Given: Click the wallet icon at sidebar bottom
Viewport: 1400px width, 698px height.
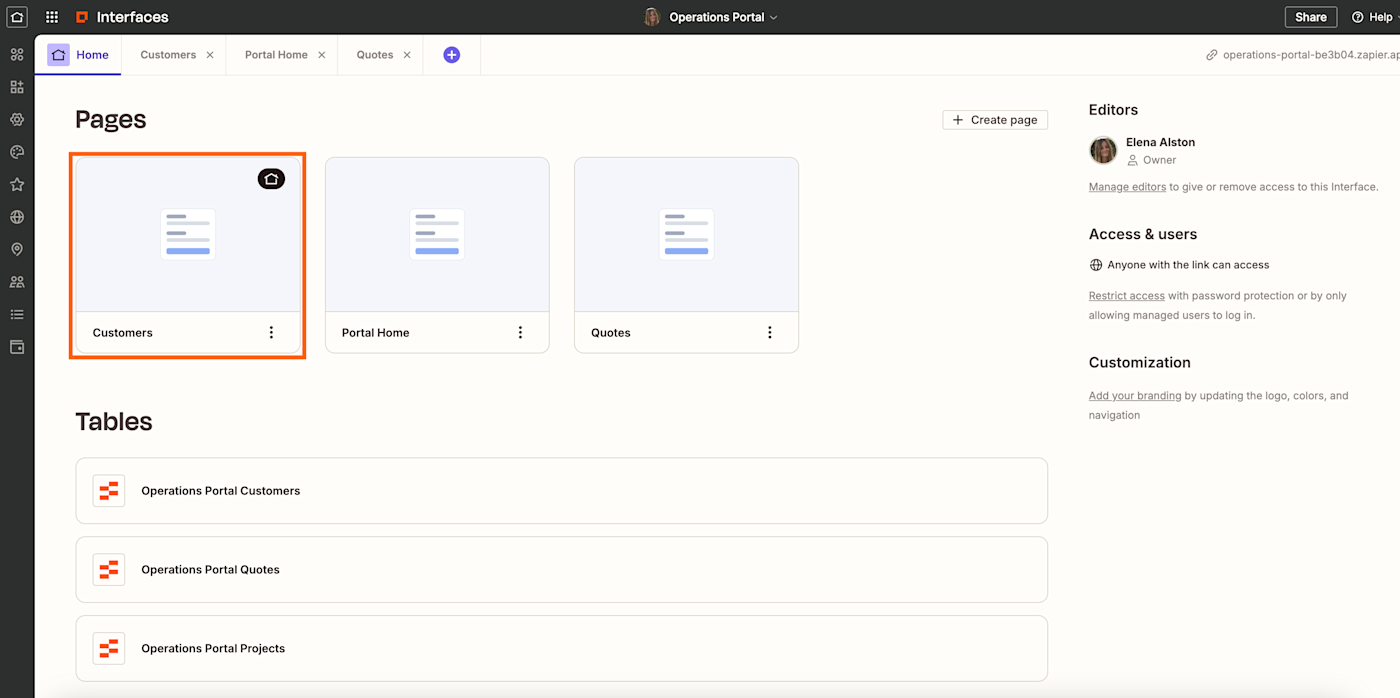Looking at the screenshot, I should pyautogui.click(x=17, y=347).
